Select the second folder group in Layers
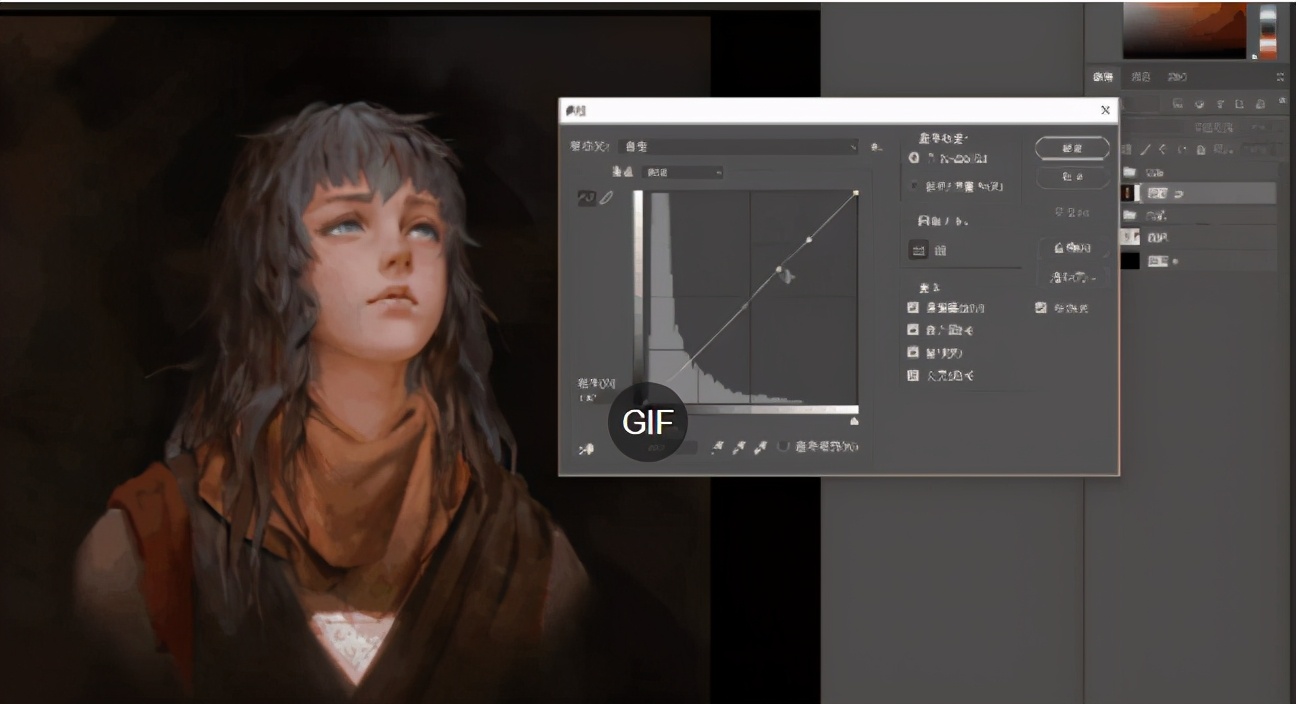 pos(1199,215)
